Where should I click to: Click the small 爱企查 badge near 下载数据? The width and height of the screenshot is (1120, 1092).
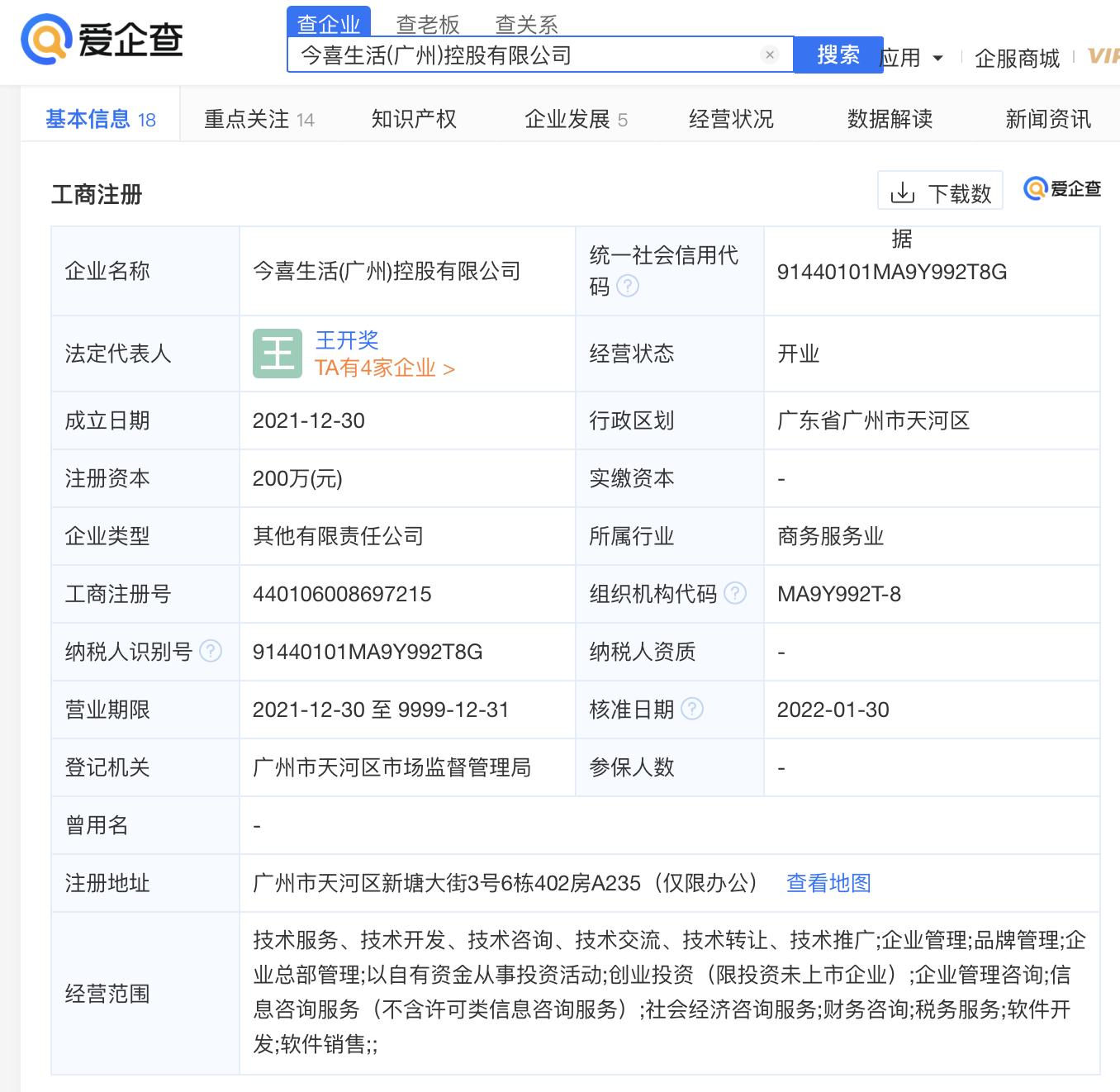pos(1061,189)
